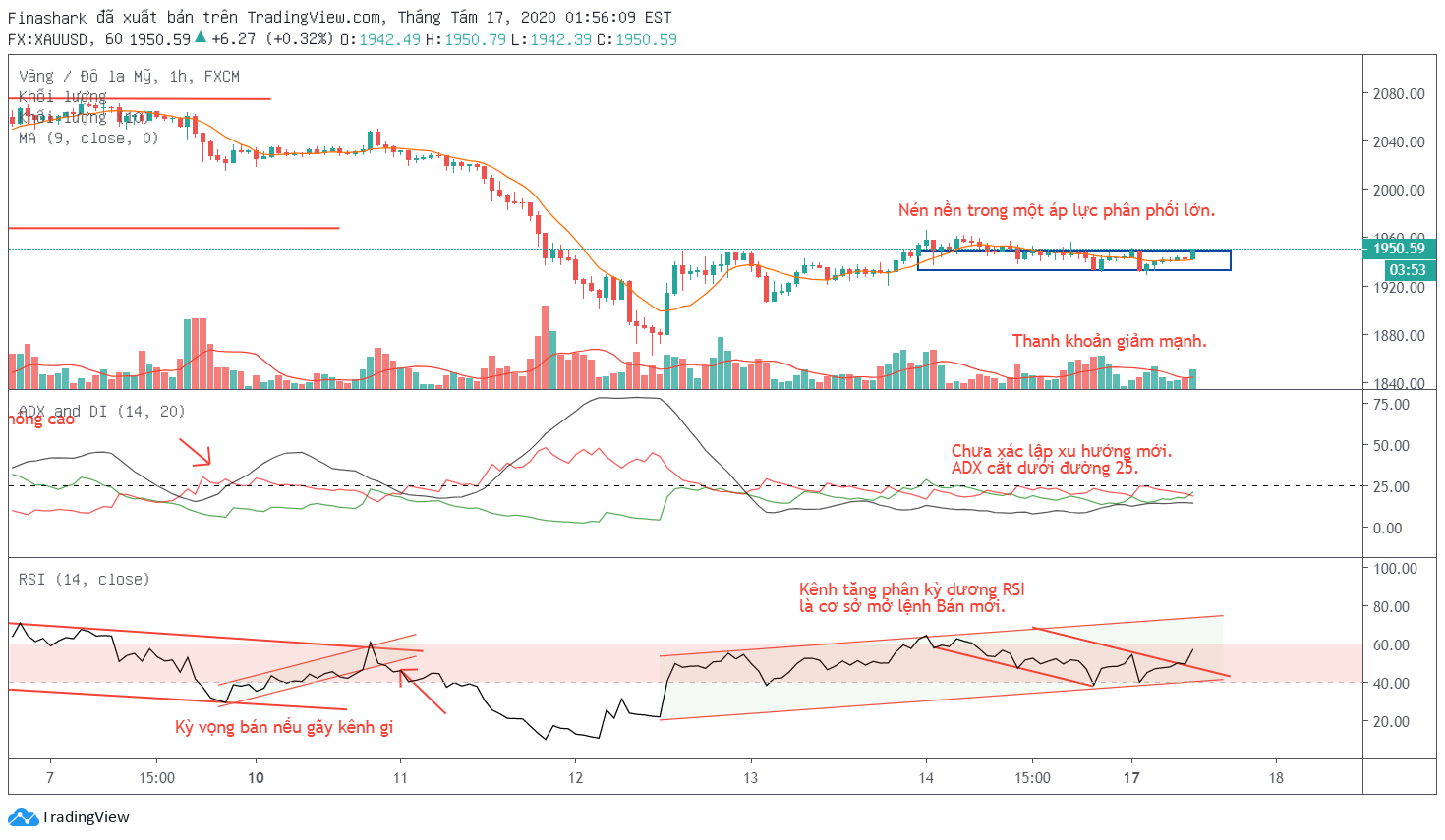Click the 80.00 value on the RSI axis
The width and height of the screenshot is (1445, 840).
coord(1391,606)
